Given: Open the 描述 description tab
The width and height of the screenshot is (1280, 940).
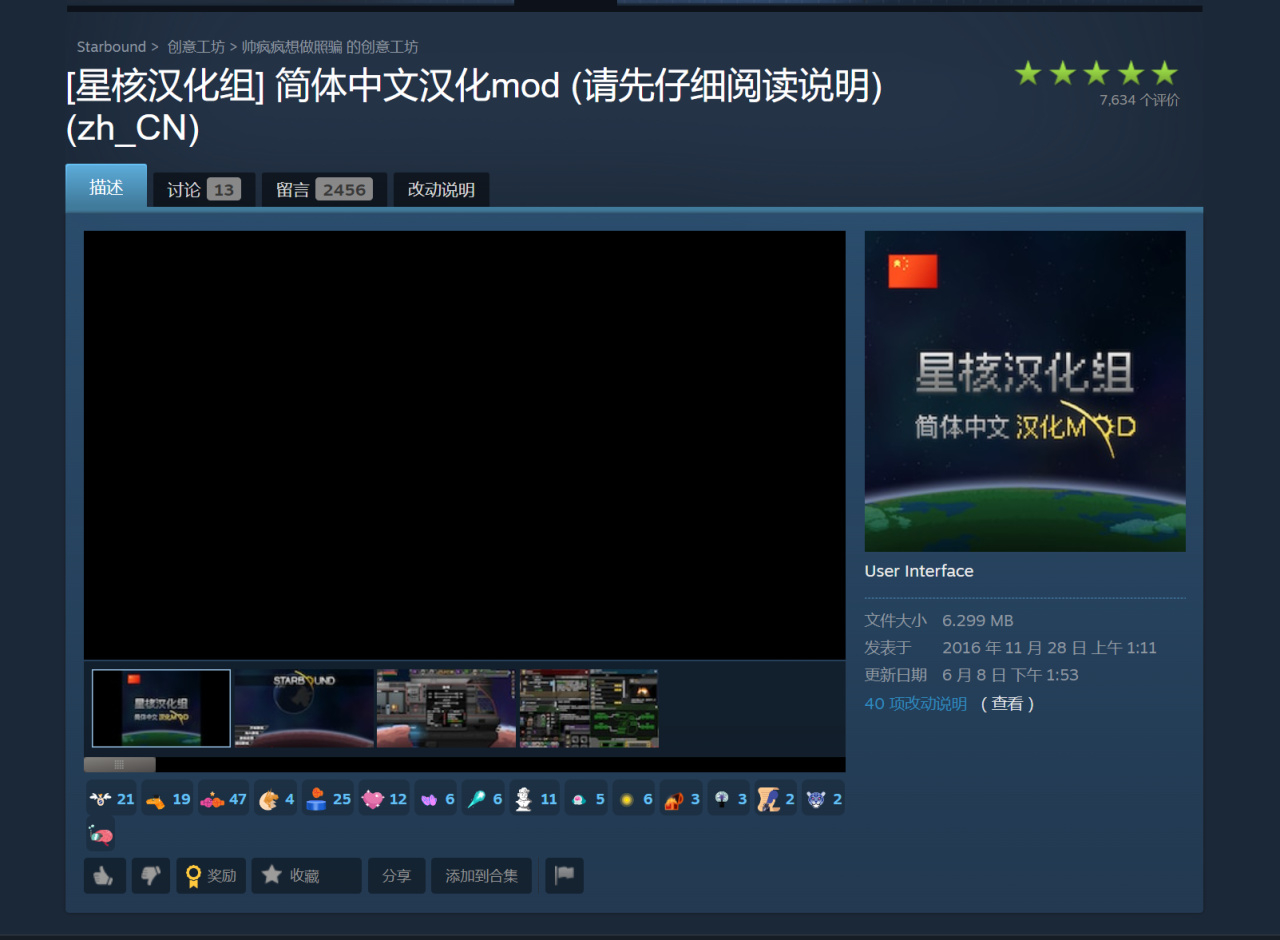Looking at the screenshot, I should tap(106, 187).
